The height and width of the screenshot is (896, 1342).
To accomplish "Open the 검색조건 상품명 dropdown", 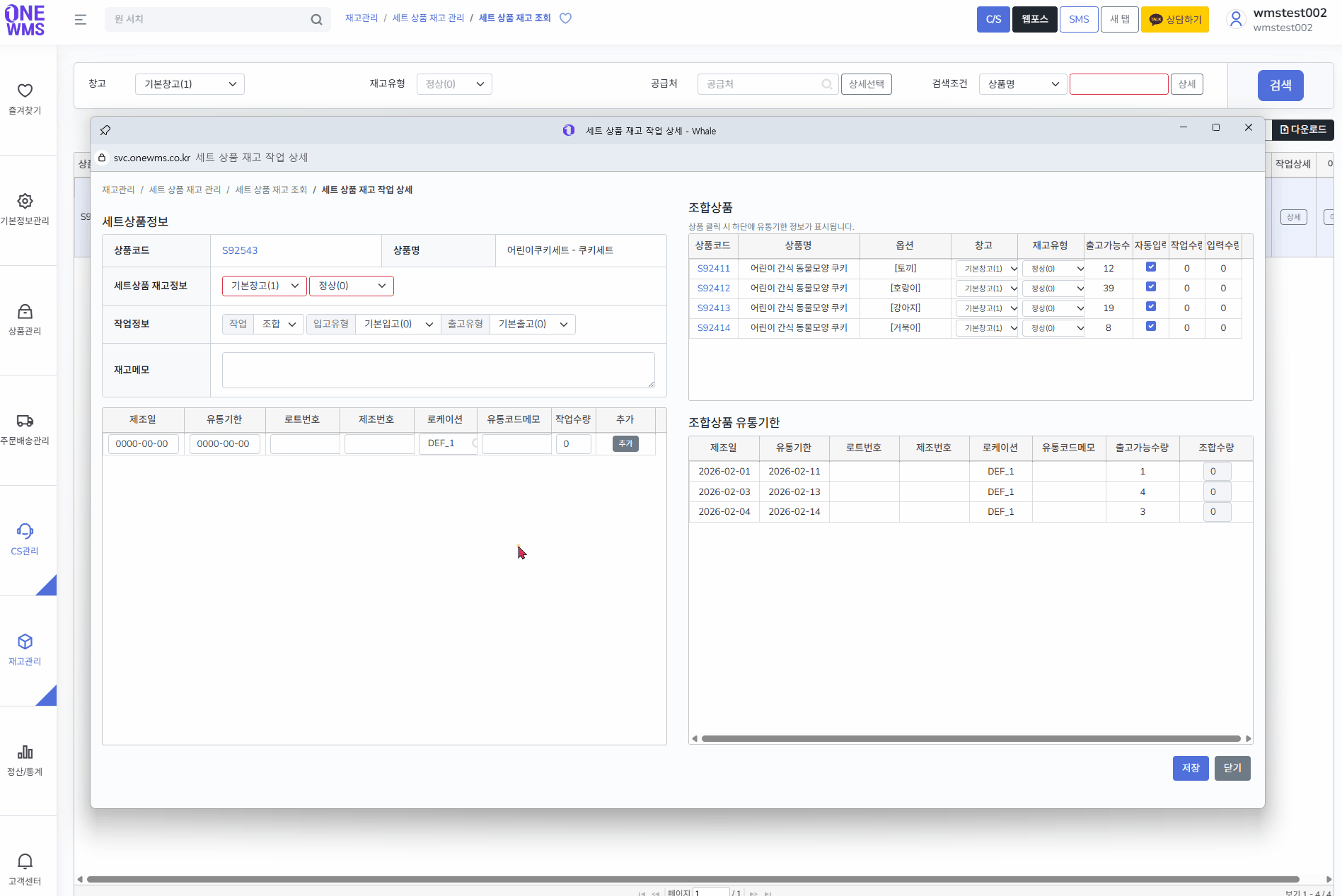I will (x=1023, y=84).
